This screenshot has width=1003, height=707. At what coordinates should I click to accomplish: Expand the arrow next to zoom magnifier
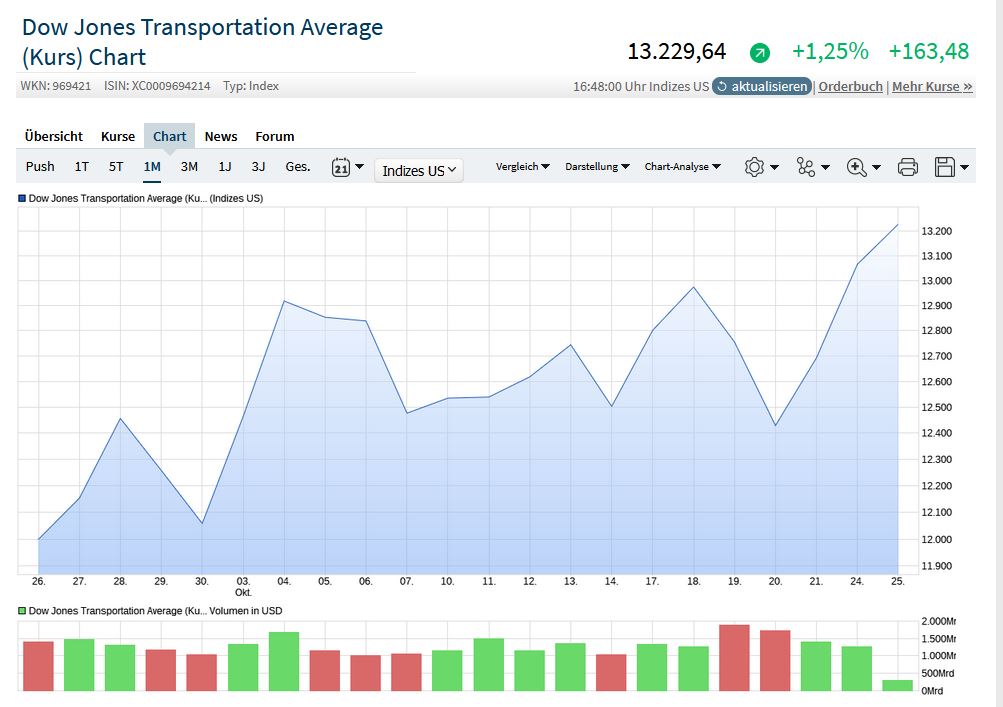(x=876, y=167)
